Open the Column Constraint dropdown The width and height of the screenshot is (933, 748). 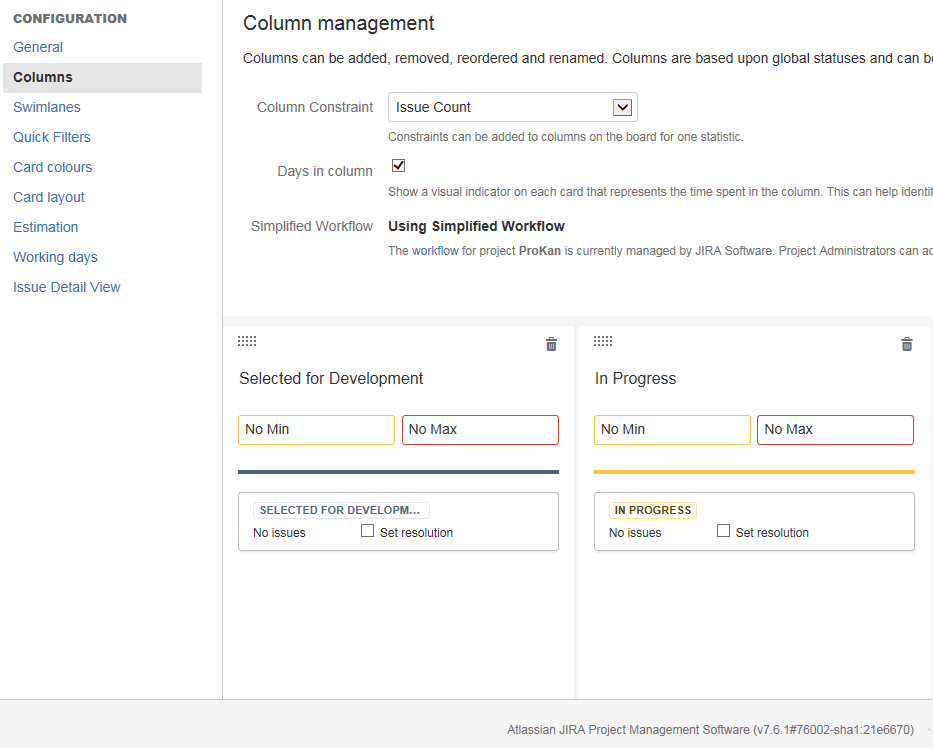point(512,107)
